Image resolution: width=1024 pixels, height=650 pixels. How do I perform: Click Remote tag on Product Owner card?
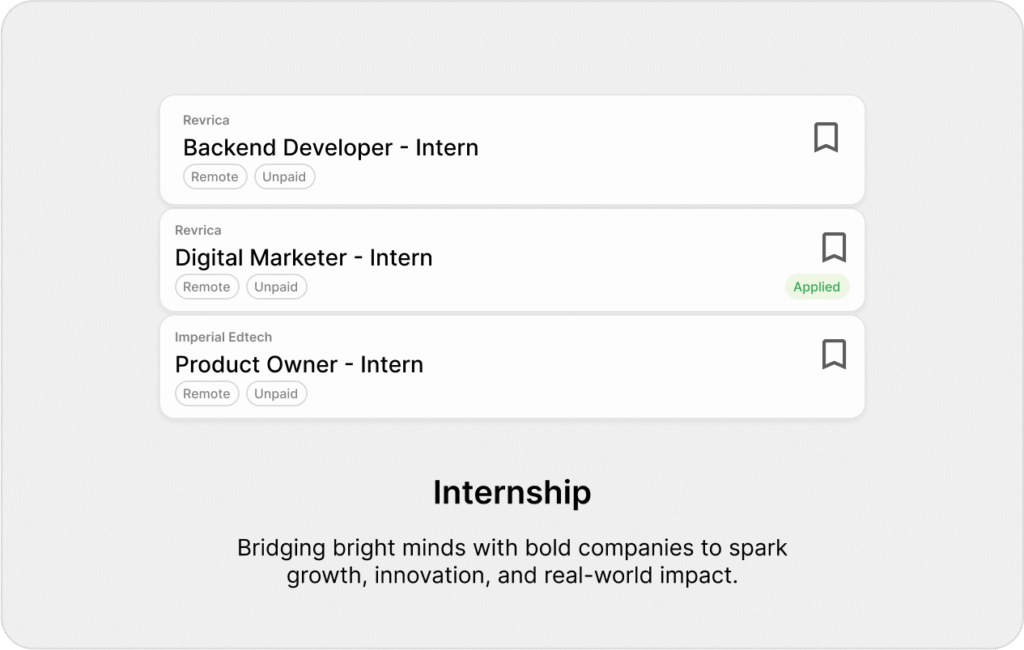207,394
